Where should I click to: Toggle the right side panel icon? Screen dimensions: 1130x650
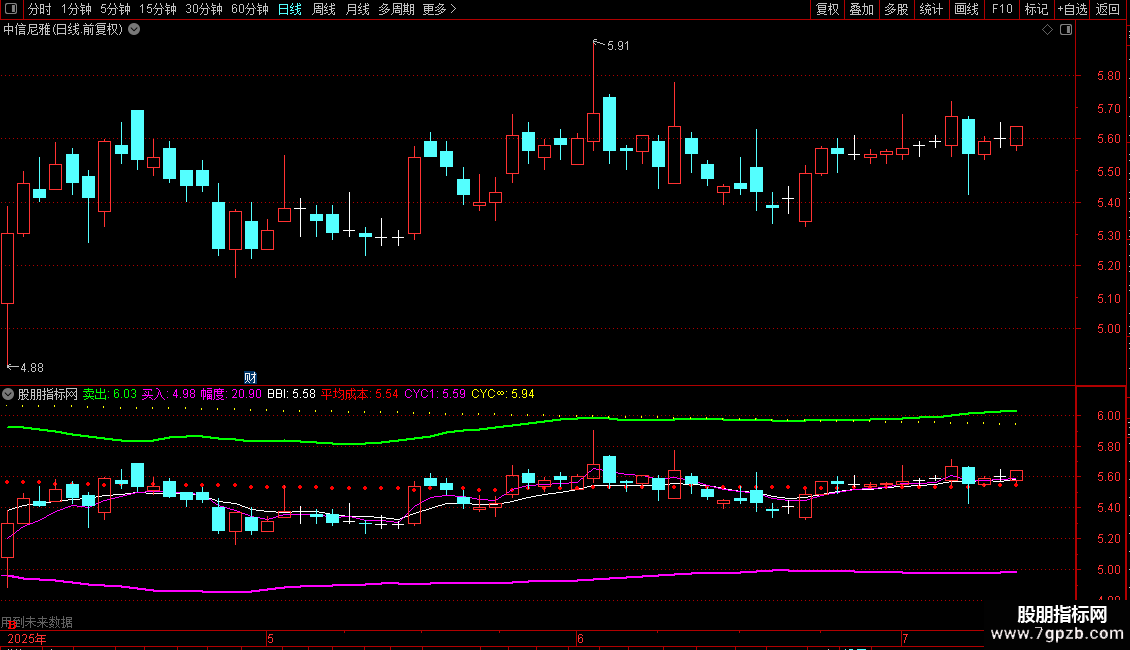(1066, 30)
